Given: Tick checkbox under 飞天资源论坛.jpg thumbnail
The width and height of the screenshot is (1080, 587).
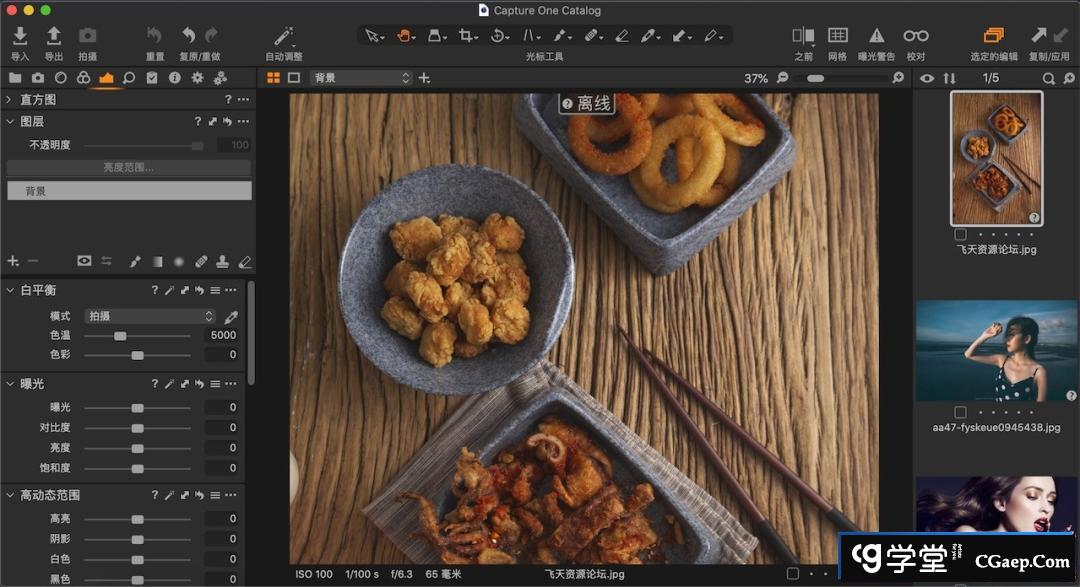Looking at the screenshot, I should tap(961, 235).
